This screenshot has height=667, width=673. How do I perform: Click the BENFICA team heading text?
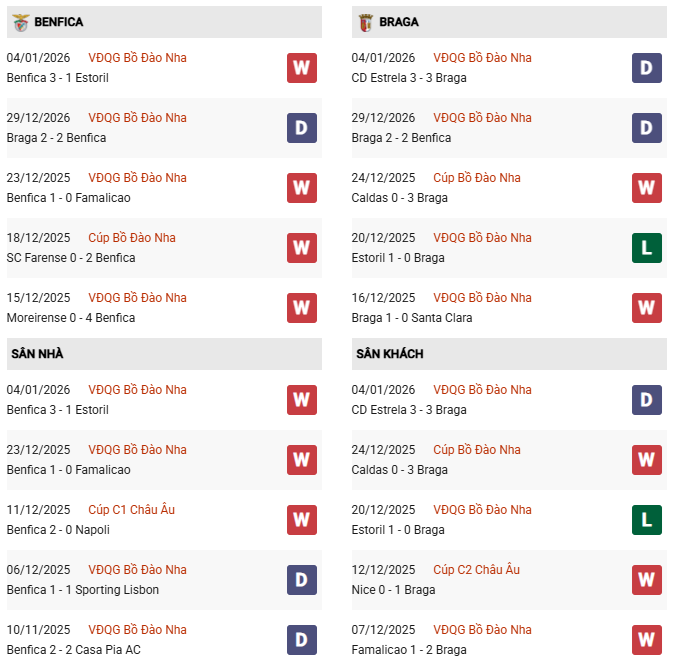point(58,22)
